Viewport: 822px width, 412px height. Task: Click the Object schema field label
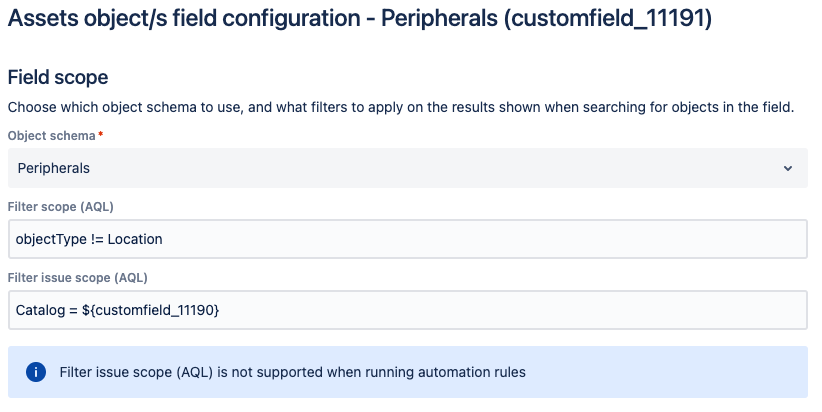[x=51, y=136]
